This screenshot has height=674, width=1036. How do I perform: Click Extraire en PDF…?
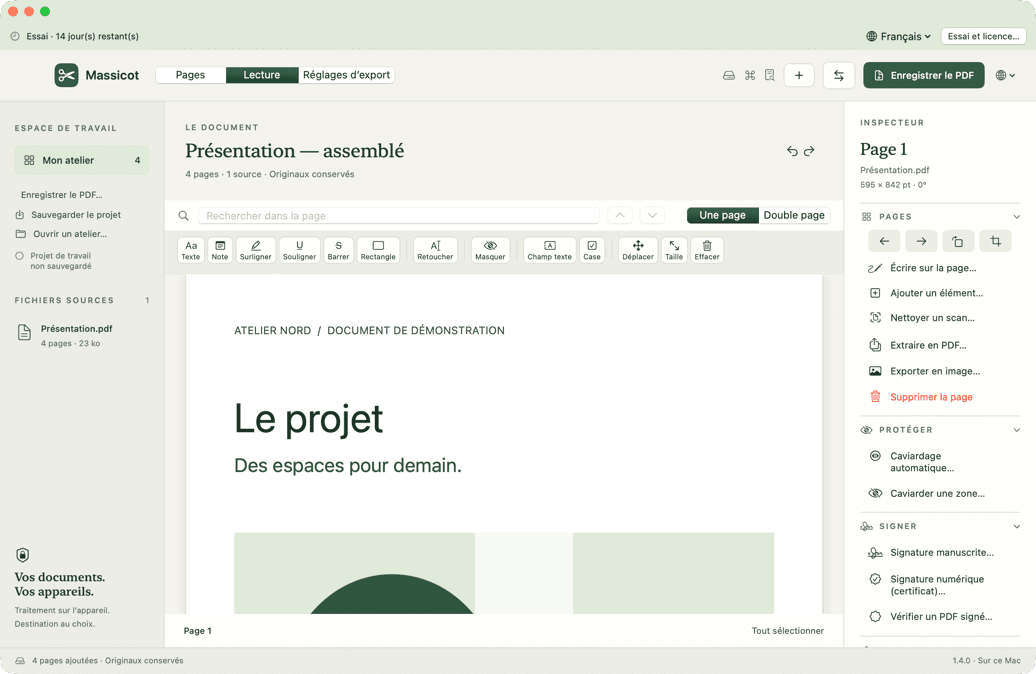(918, 346)
